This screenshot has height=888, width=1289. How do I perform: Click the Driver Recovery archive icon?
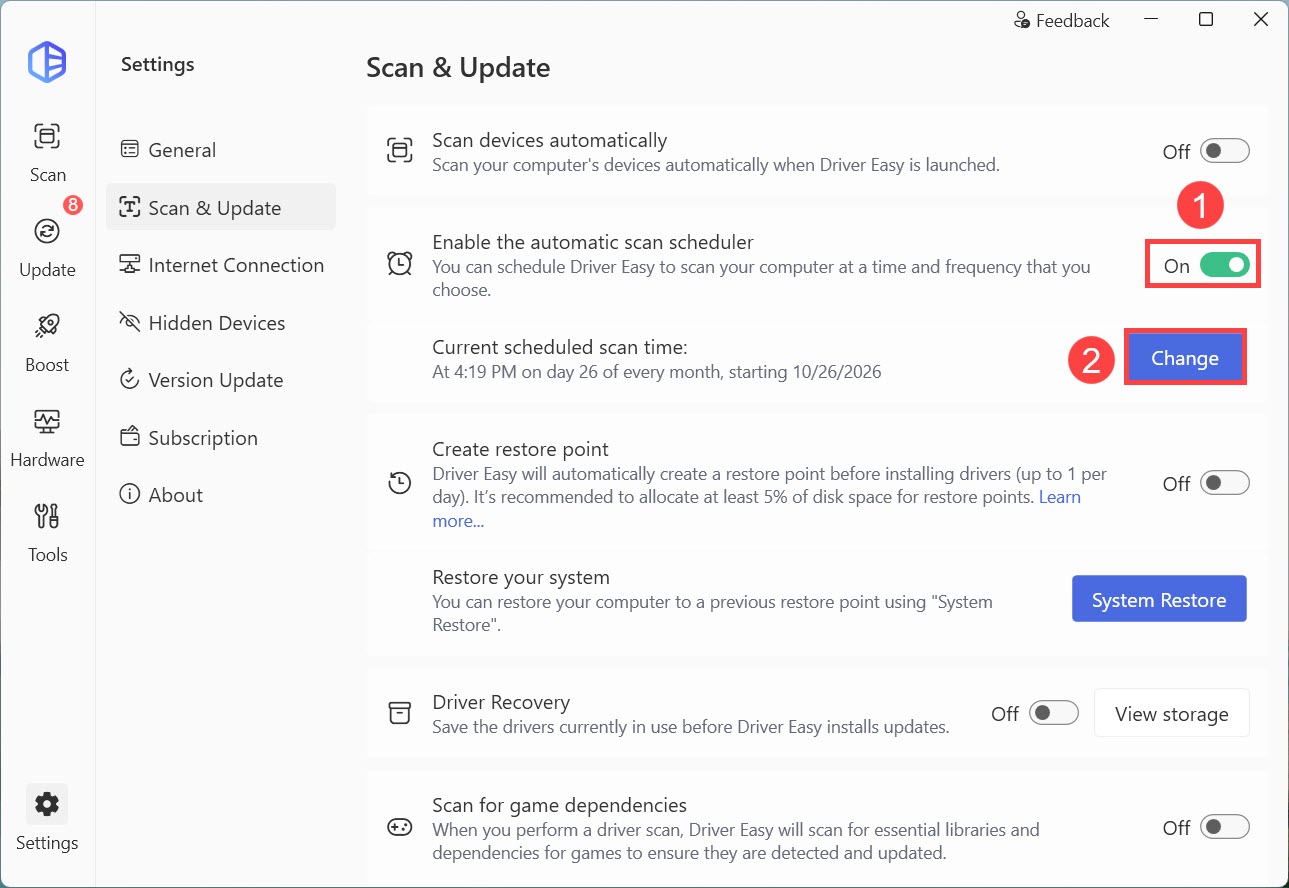[399, 713]
